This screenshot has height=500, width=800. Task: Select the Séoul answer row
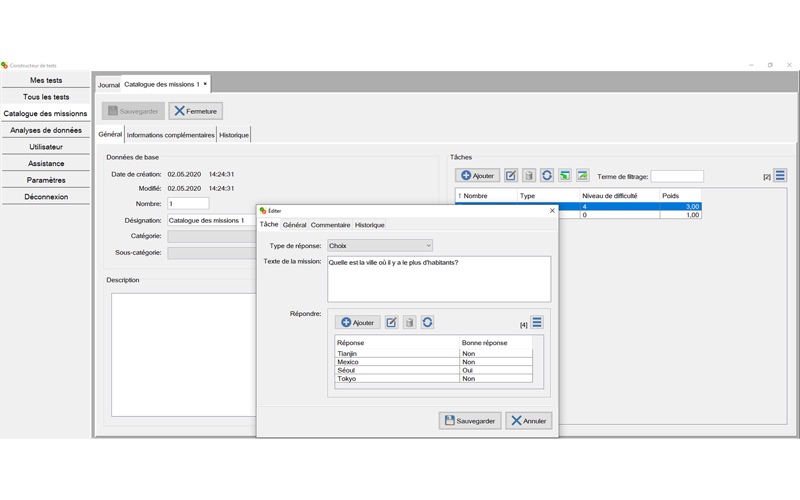pos(433,370)
